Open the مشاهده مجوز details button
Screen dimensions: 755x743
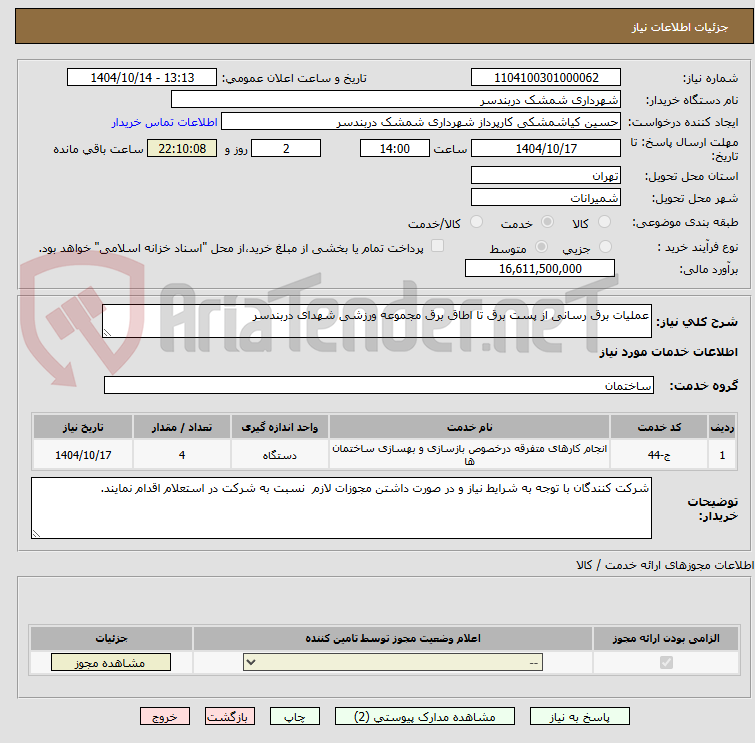click(111, 663)
